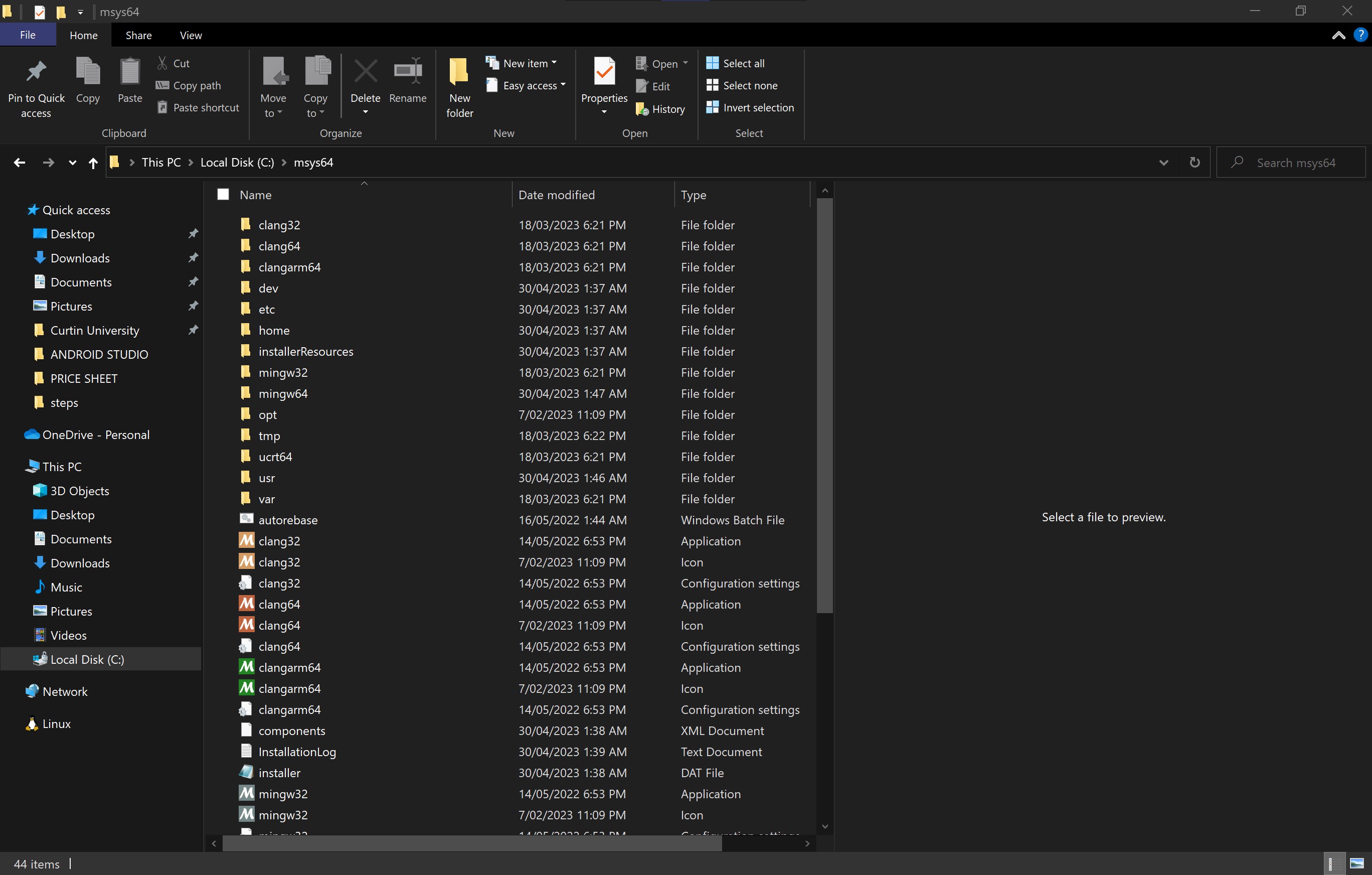Switch to large icons view in status bar
Screen dimensions: 1372x875
1356,863
